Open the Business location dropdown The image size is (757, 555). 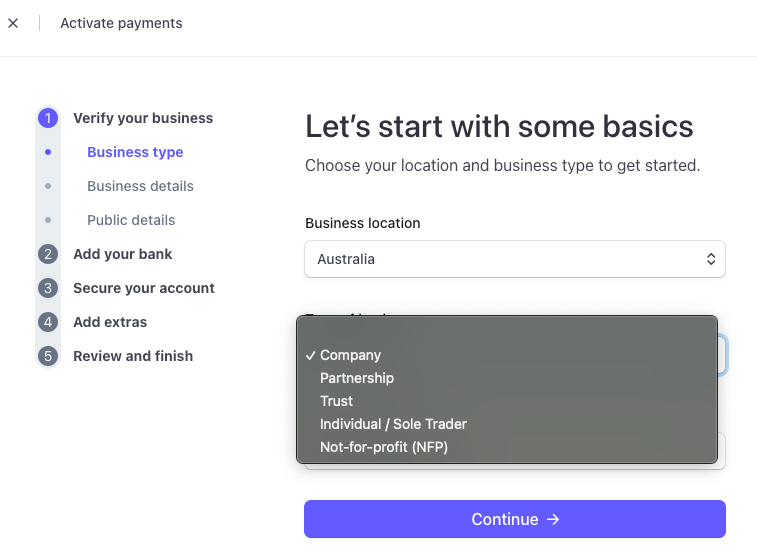click(514, 259)
